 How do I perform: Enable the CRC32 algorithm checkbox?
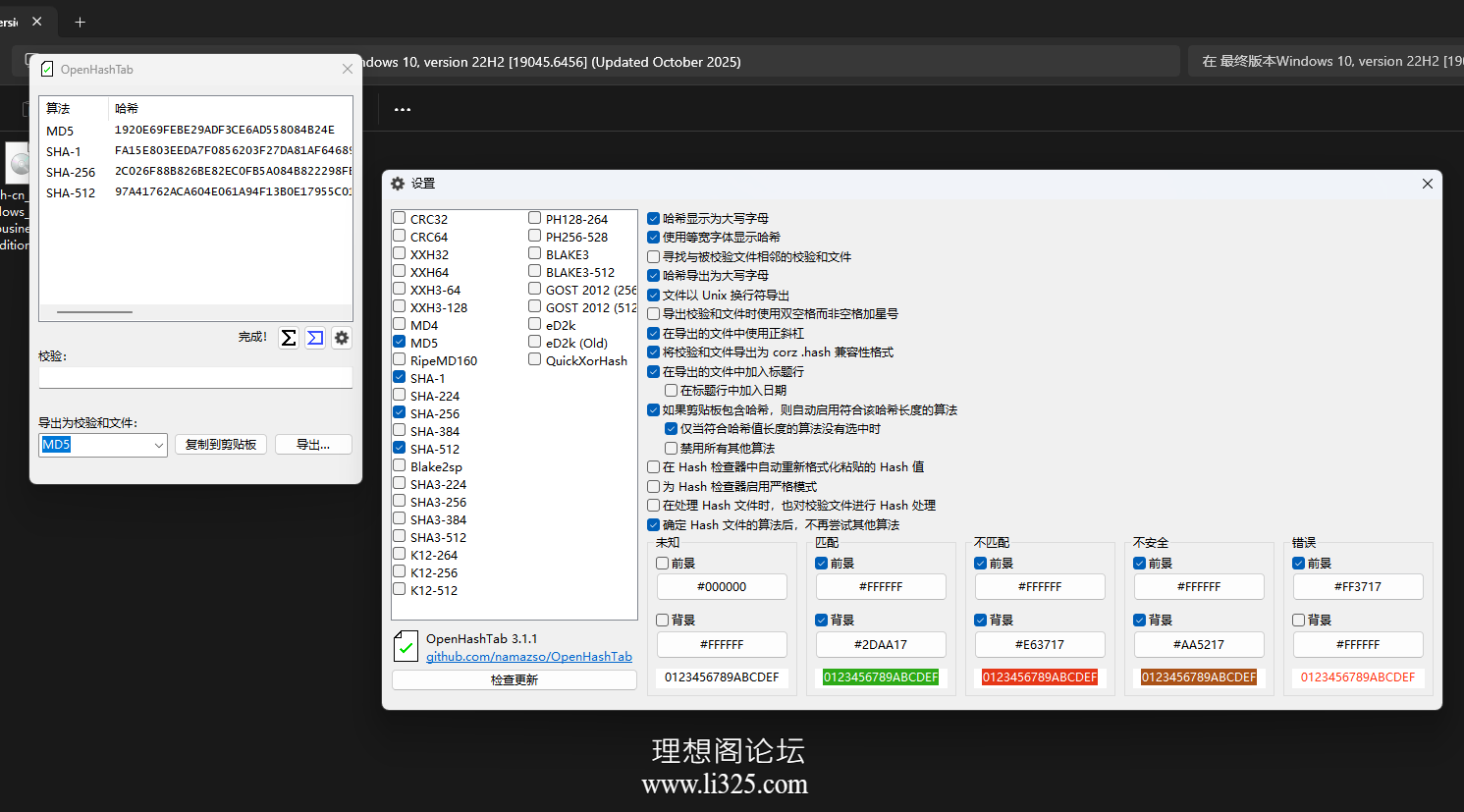click(x=399, y=217)
